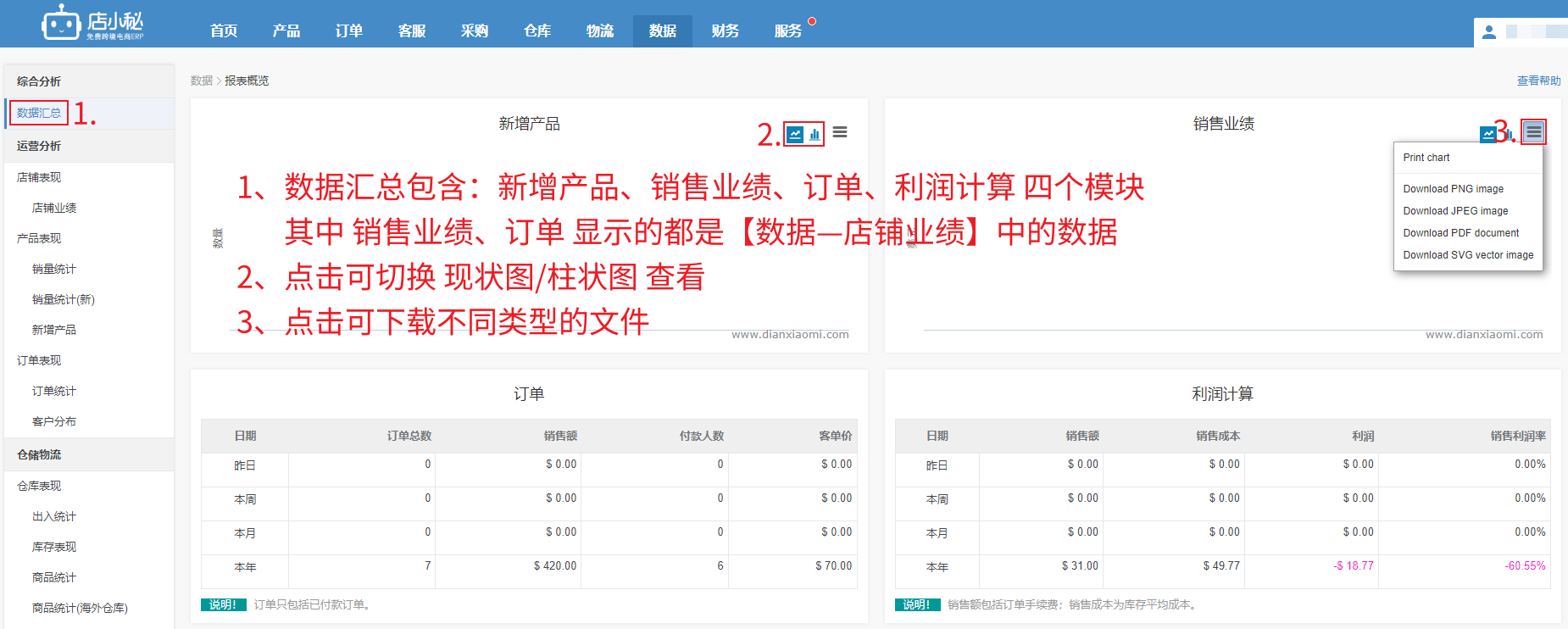Click 数据 in the breadcrumb

point(202,81)
